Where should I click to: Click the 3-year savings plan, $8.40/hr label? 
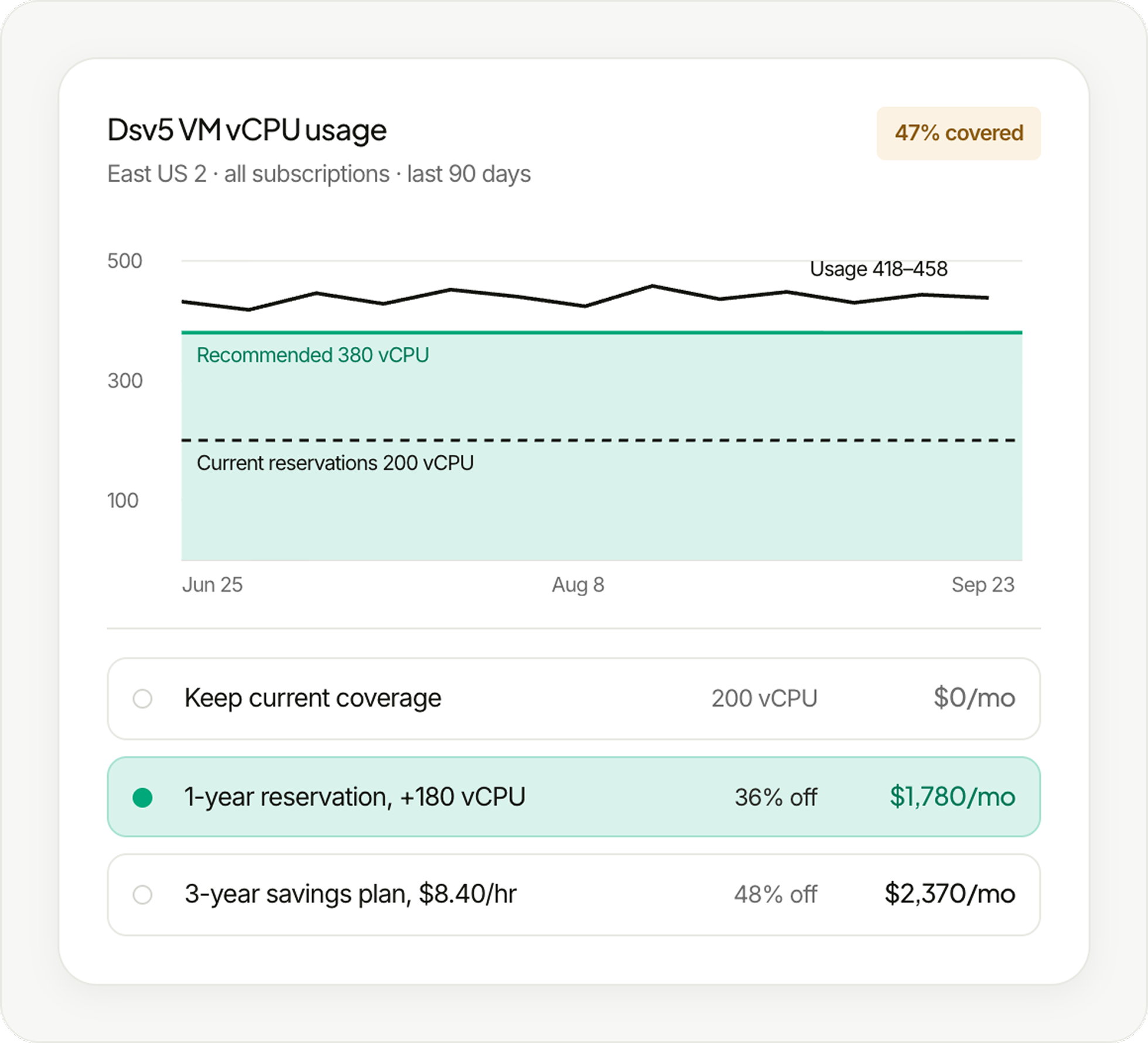click(350, 894)
